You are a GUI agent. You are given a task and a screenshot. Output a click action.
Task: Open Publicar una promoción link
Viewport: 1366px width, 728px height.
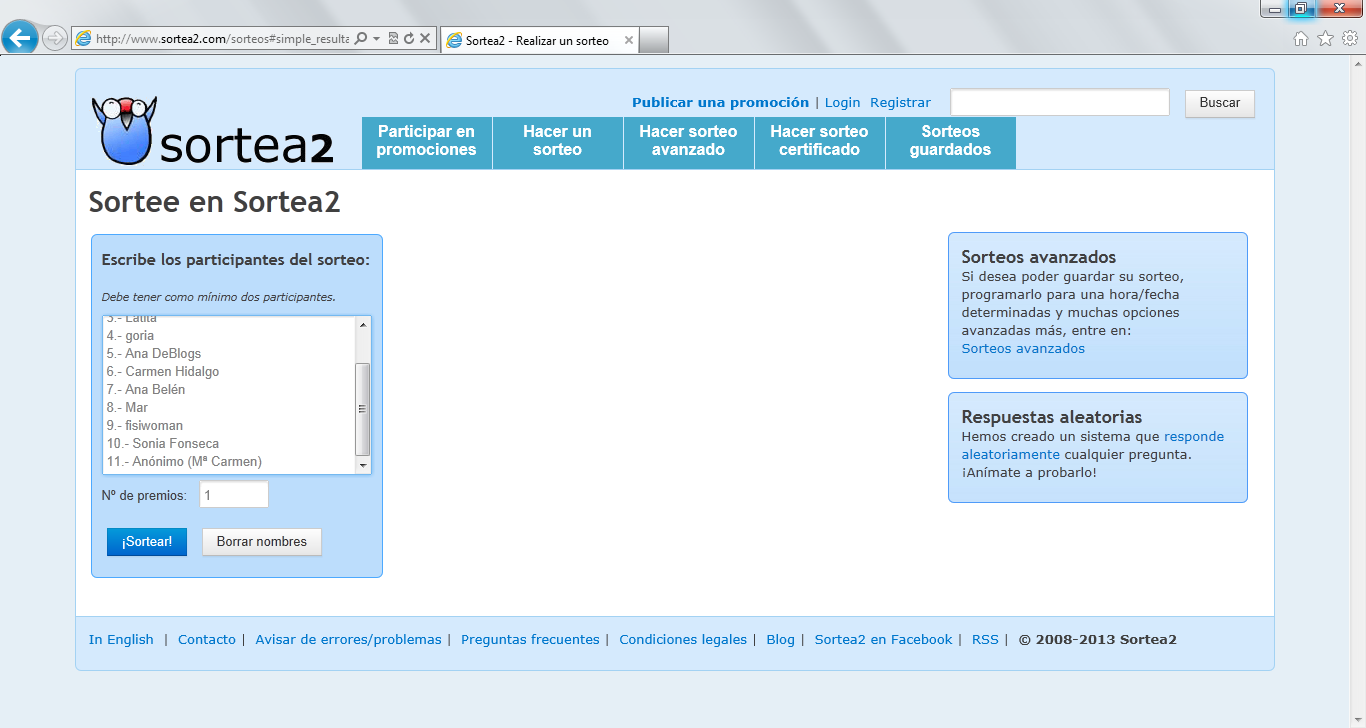tap(720, 102)
